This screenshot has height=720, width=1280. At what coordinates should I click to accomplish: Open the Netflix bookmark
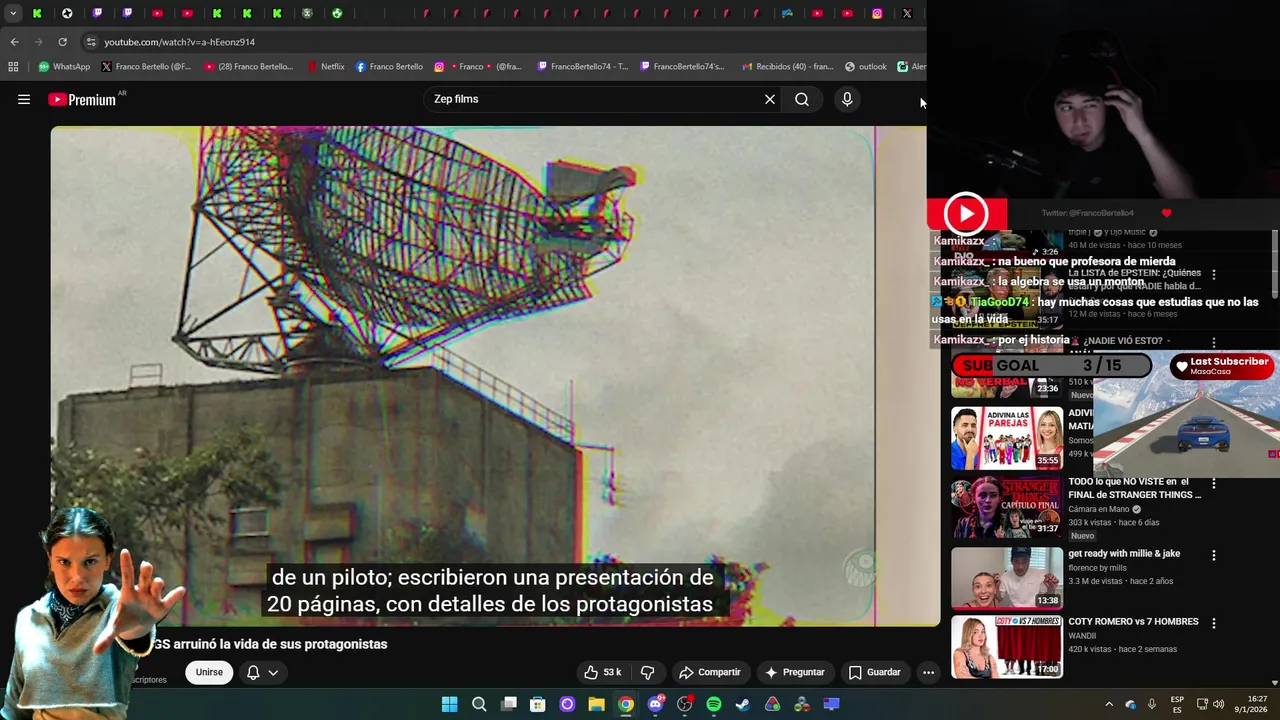pos(326,67)
